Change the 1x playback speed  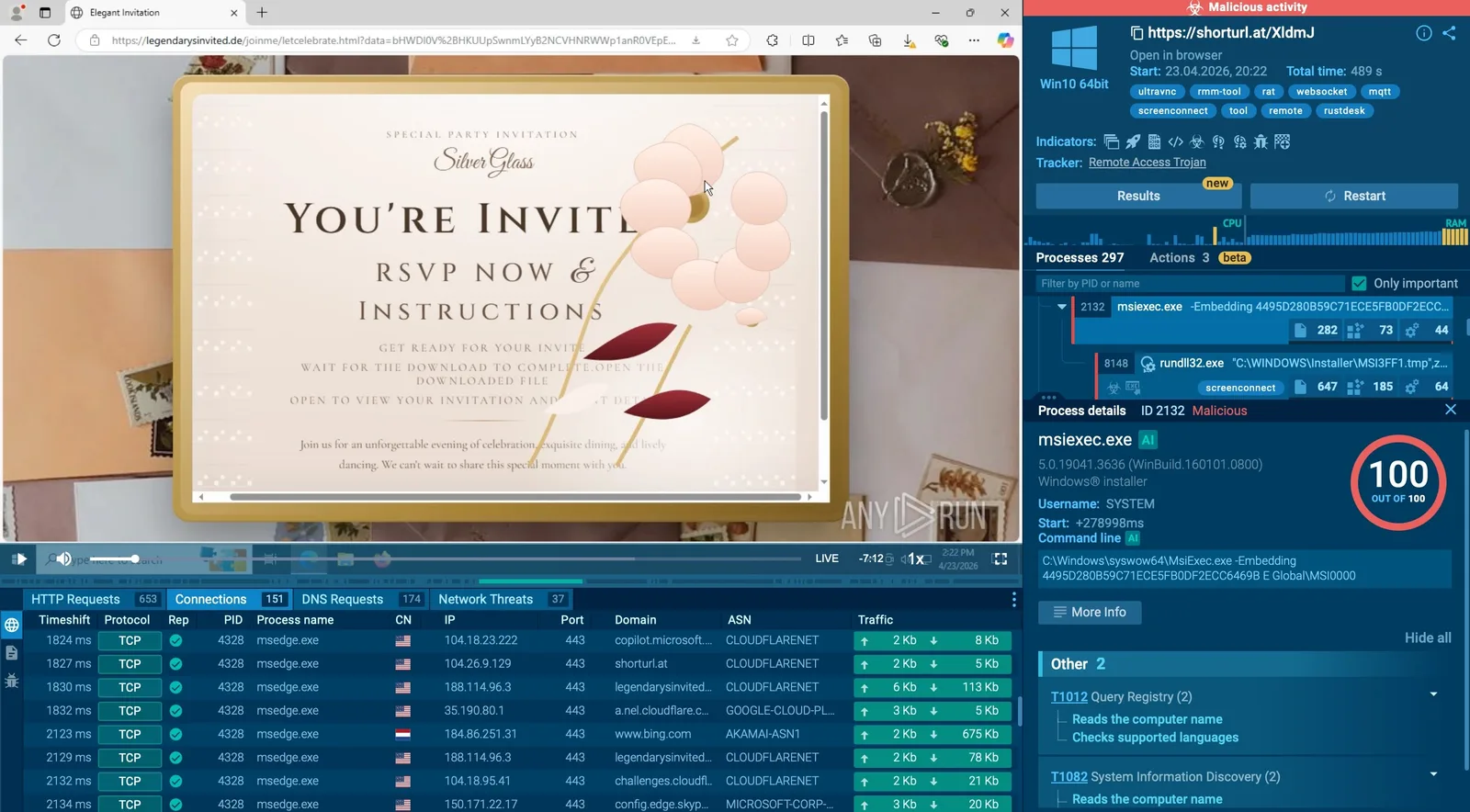click(x=915, y=558)
